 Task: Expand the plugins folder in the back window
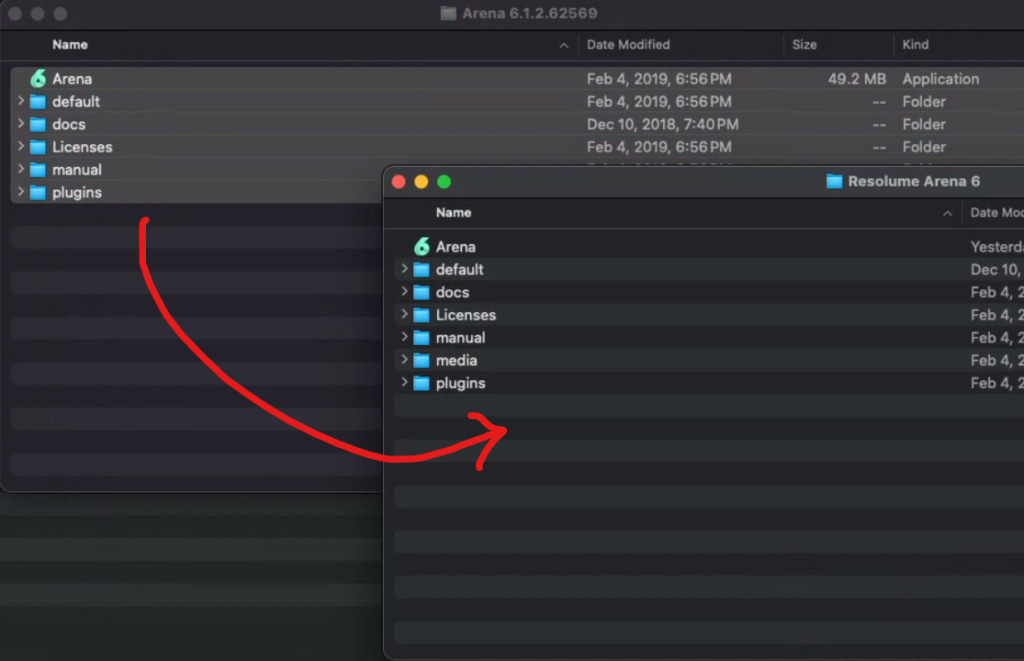coord(21,192)
